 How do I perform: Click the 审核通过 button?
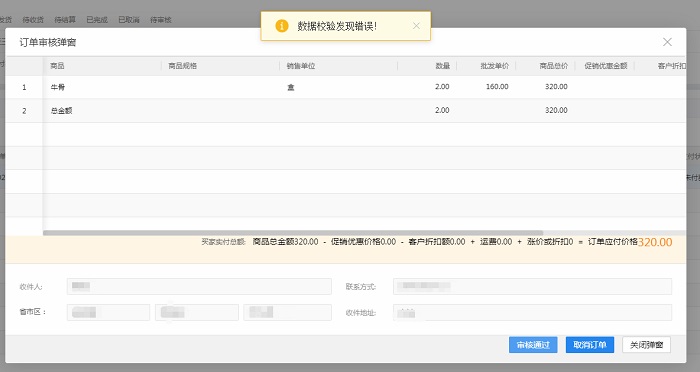[x=533, y=345]
